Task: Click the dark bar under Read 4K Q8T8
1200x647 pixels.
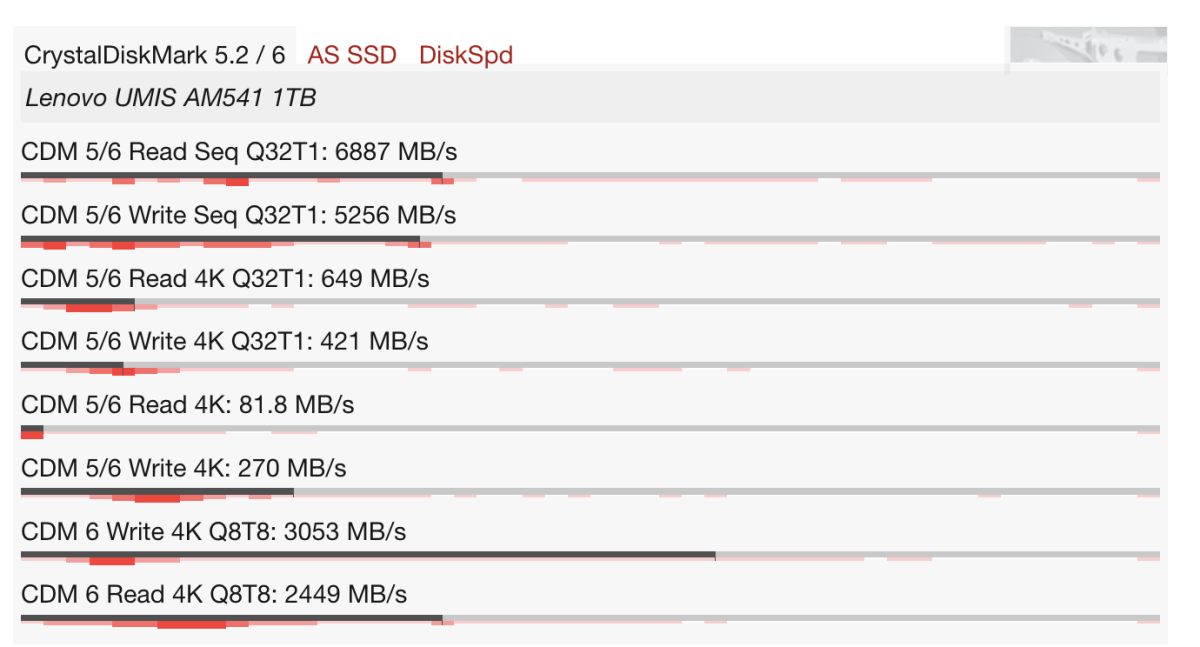Action: point(231,618)
